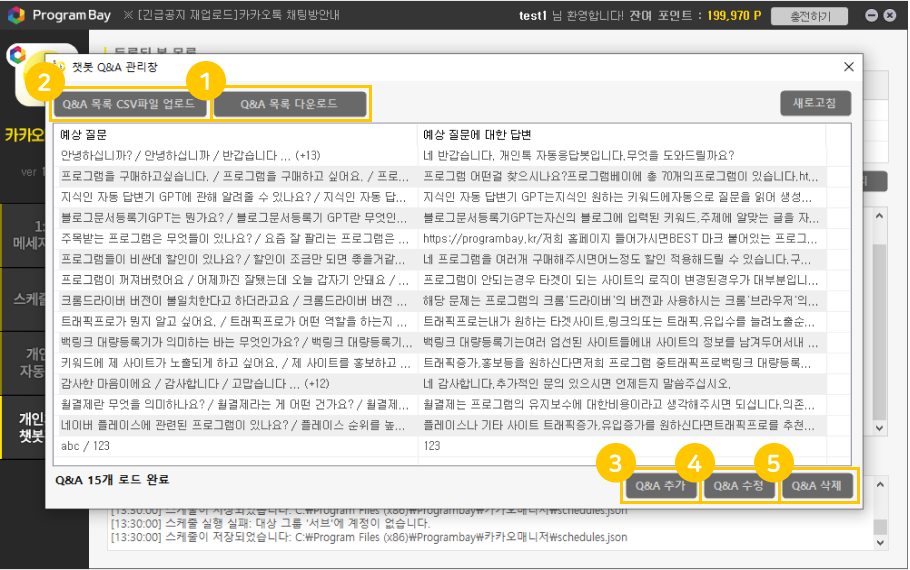Click the Q&A 목록 CSV파일 업로드 button
The image size is (910, 570).
click(x=130, y=104)
